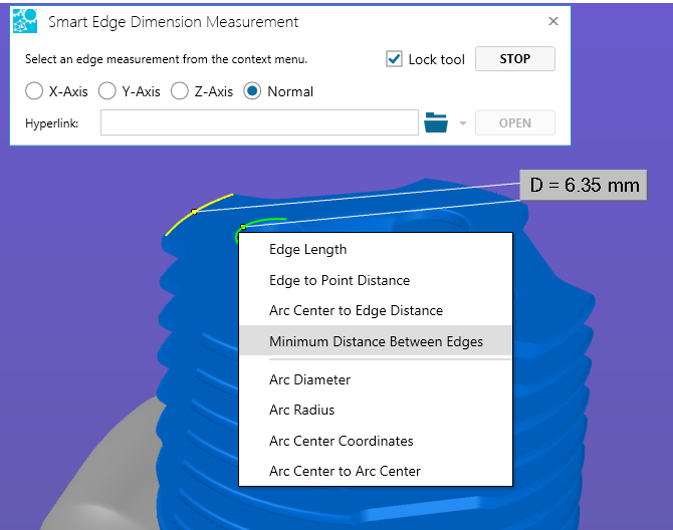
Task: Select the Normal radio button
Action: point(252,91)
